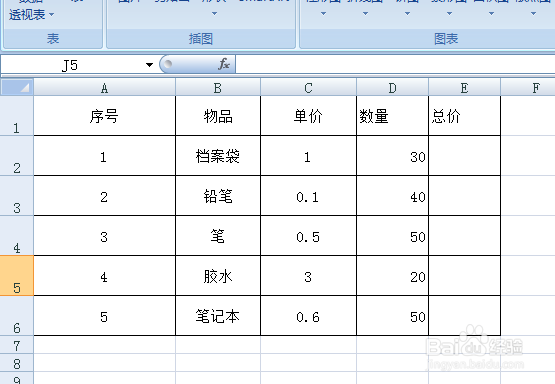Select row 7 by its header
Image resolution: width=555 pixels, height=384 pixels.
tap(17, 345)
